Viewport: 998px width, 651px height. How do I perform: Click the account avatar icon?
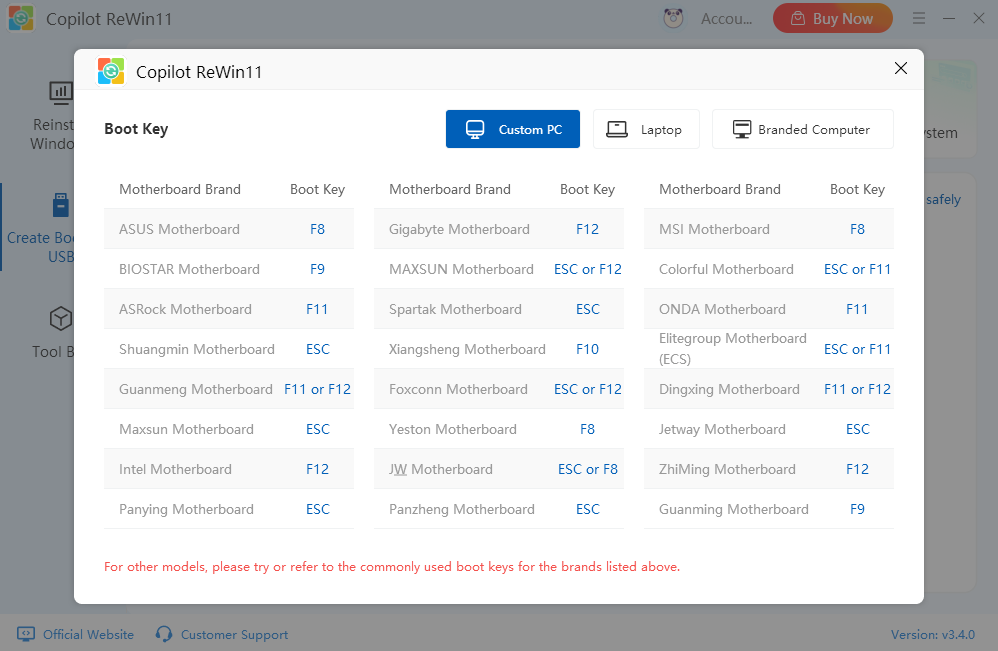674,18
